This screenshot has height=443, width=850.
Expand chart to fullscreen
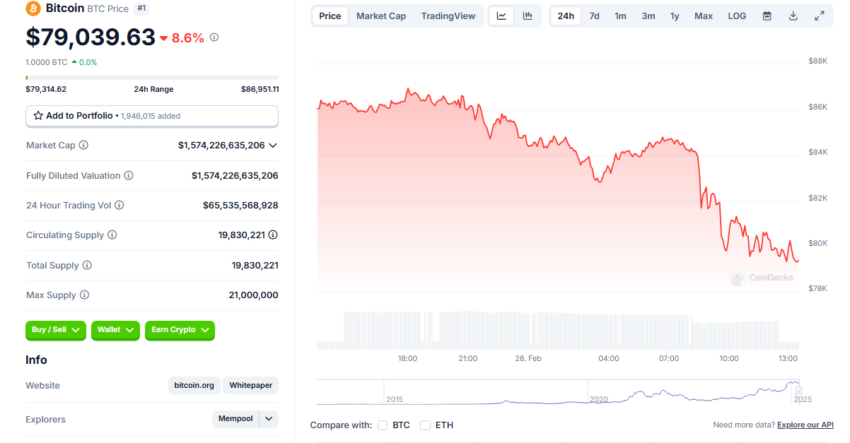pos(819,16)
